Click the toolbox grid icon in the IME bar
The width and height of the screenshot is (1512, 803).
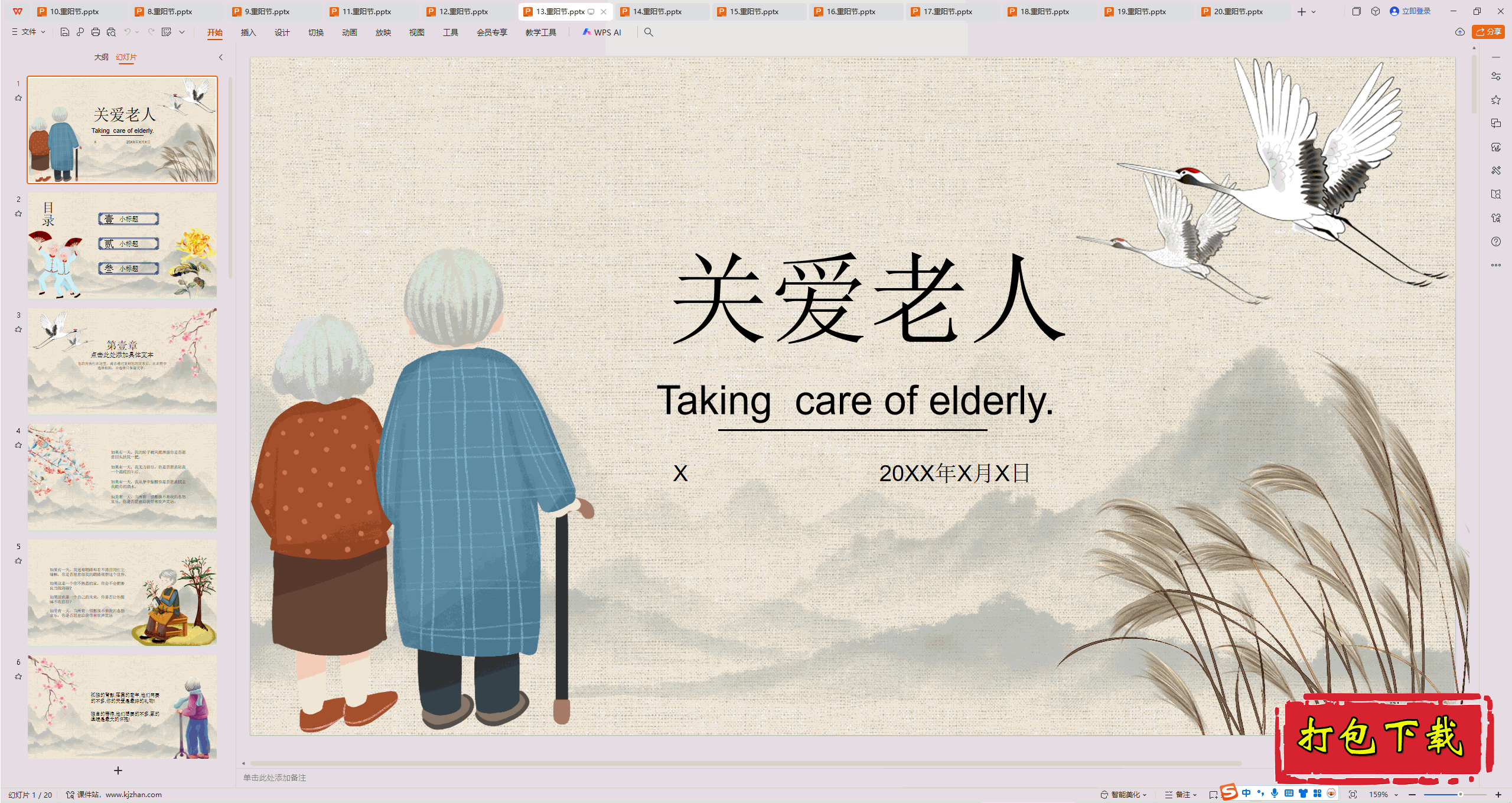(x=1317, y=794)
